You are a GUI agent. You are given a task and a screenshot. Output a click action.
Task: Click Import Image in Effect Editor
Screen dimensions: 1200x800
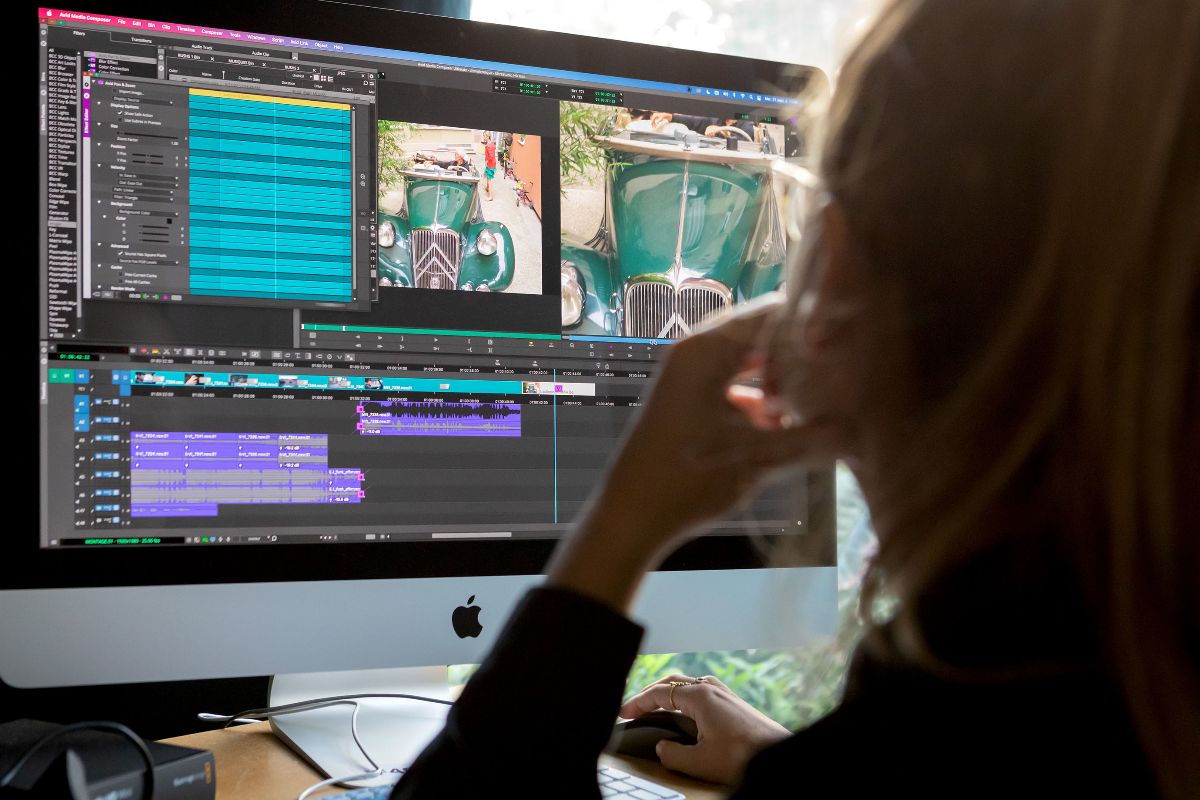[x=131, y=92]
